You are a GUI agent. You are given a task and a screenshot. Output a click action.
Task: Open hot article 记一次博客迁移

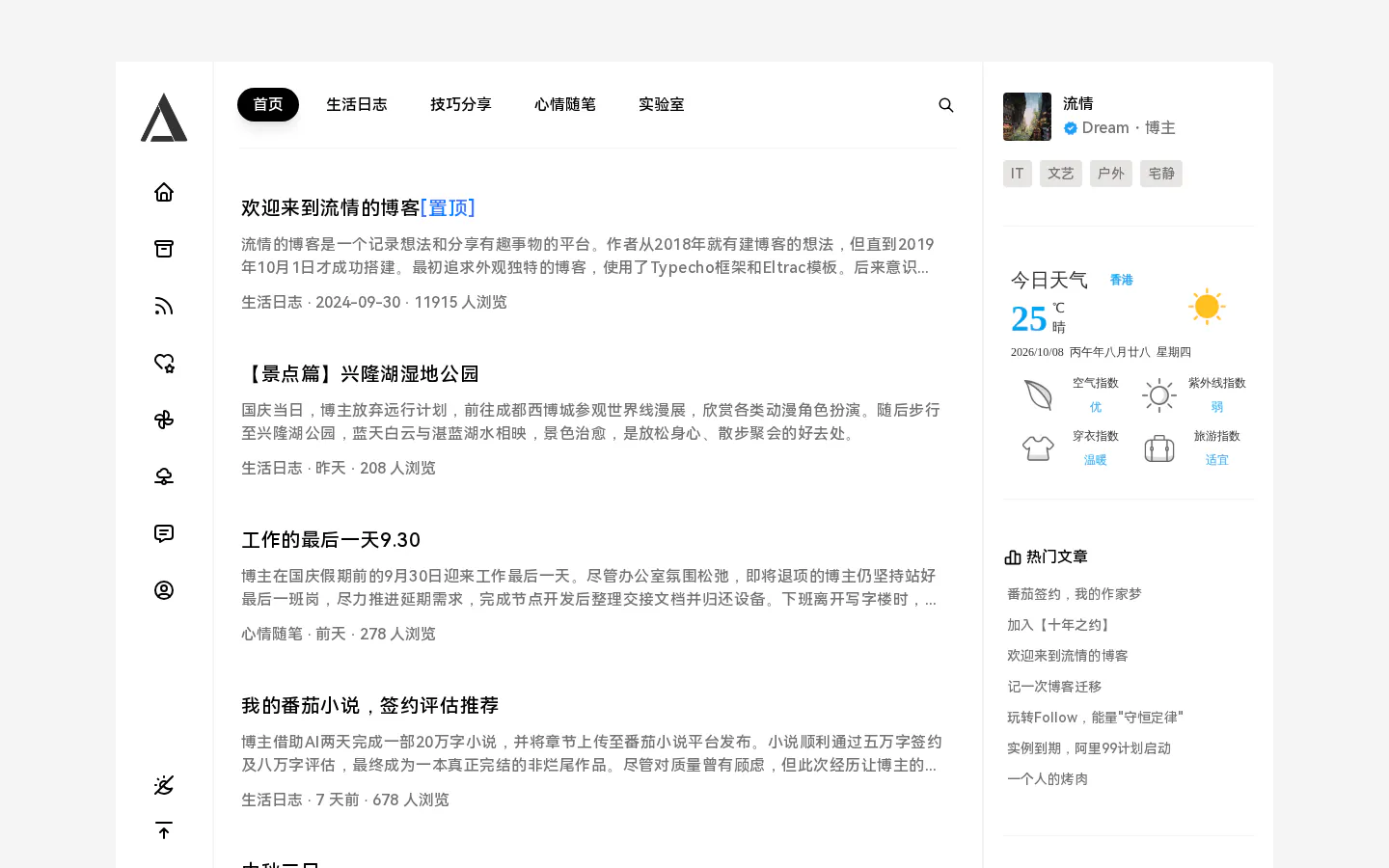coord(1054,687)
